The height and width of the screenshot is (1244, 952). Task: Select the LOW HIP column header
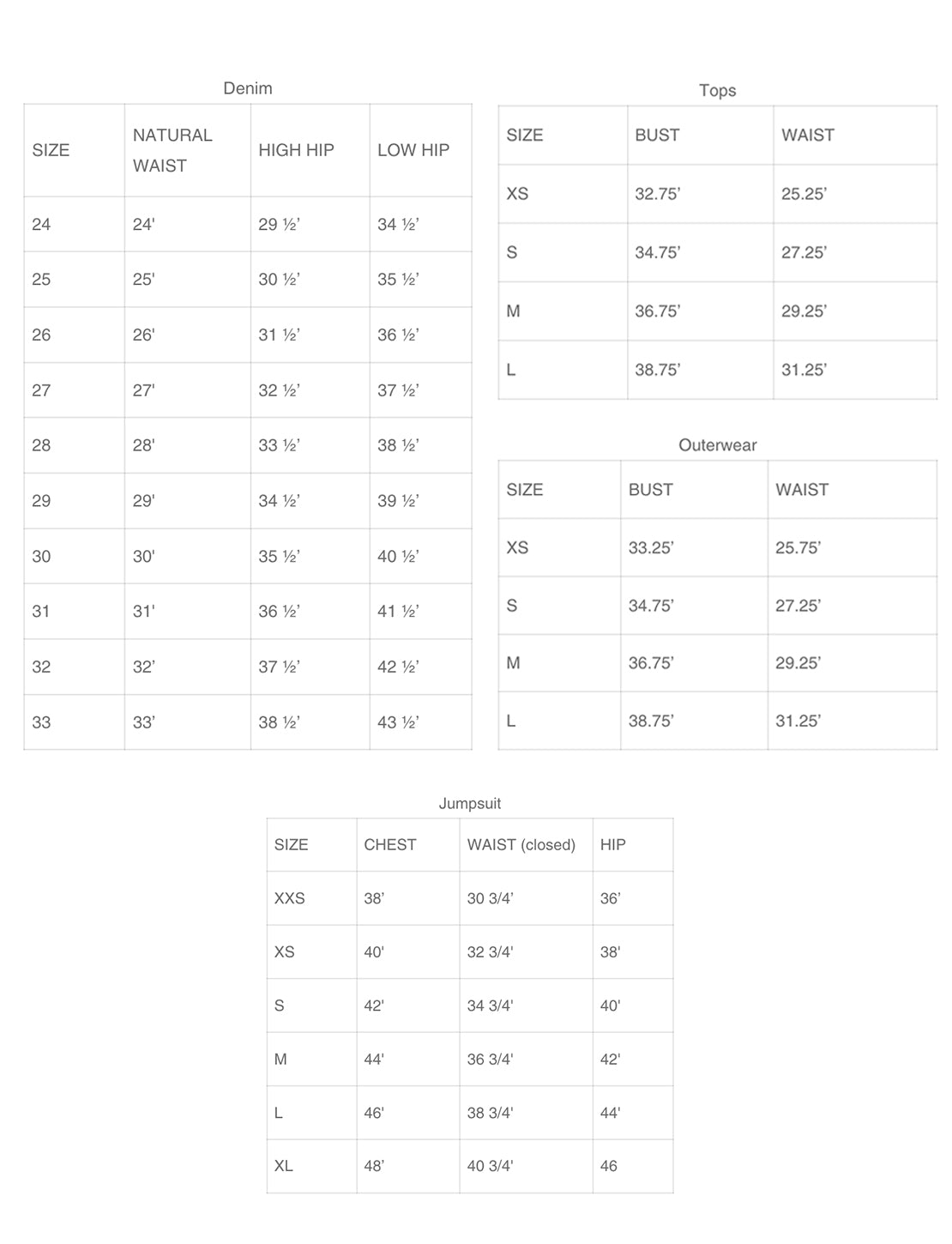click(413, 150)
